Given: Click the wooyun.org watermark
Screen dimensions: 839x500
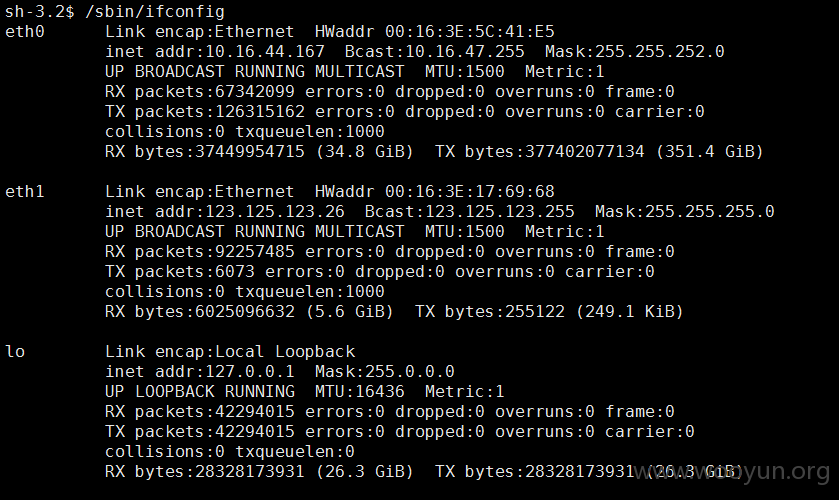Looking at the screenshot, I should (x=732, y=472).
